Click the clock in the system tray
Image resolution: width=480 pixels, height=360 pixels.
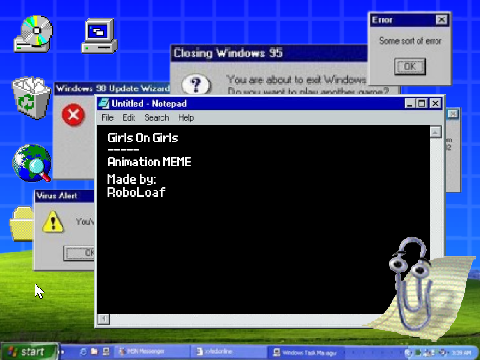click(x=461, y=352)
